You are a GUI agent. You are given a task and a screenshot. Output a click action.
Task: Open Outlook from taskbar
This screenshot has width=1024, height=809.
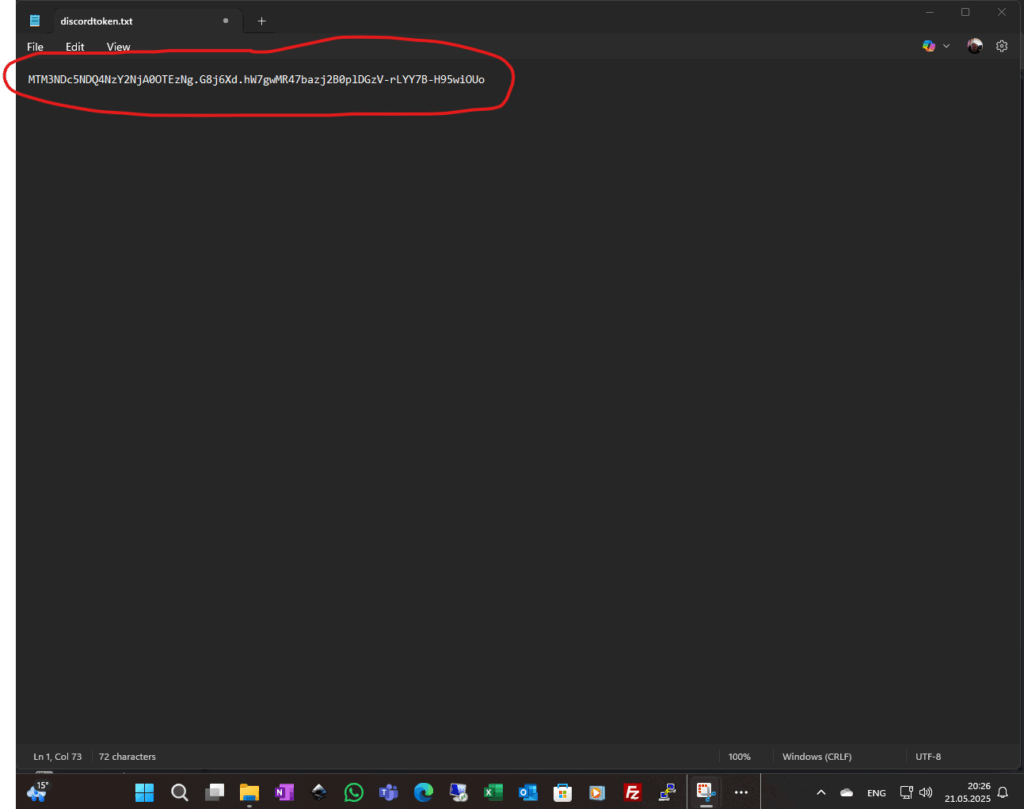click(x=528, y=793)
